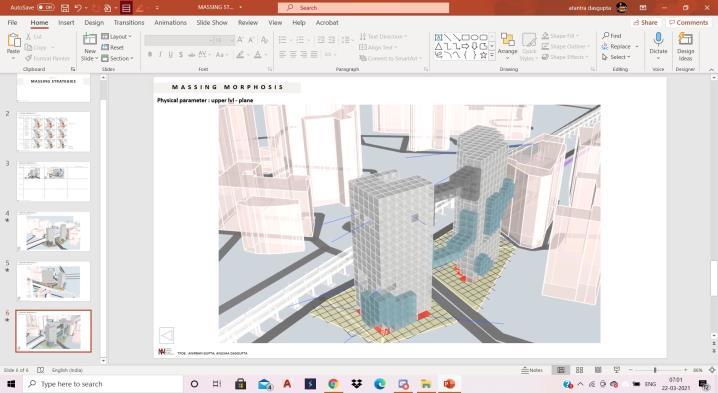Open Microsoft Edge from taskbar

pos(380,384)
